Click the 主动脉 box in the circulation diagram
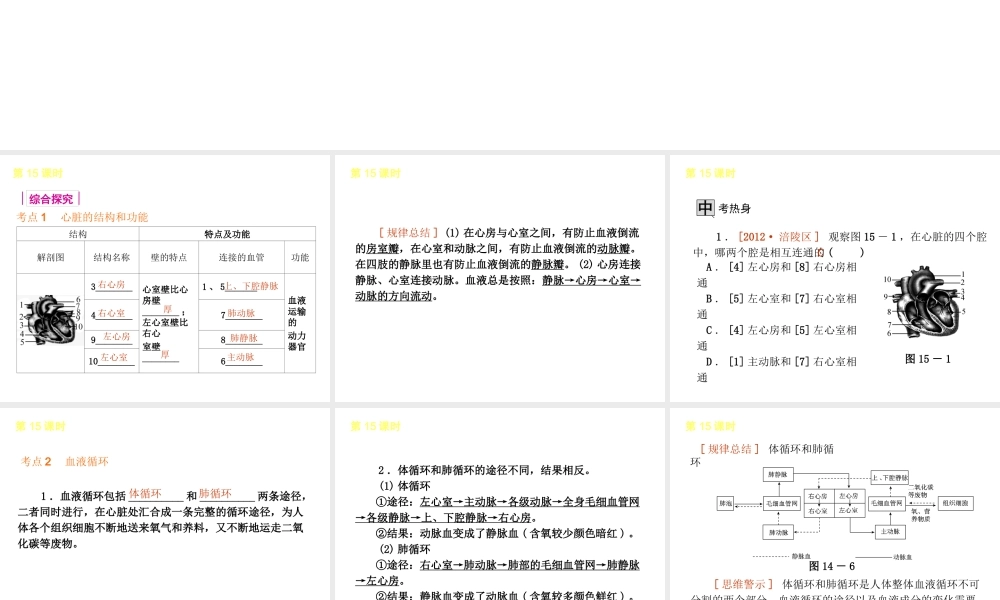Image resolution: width=1000 pixels, height=600 pixels. (892, 532)
